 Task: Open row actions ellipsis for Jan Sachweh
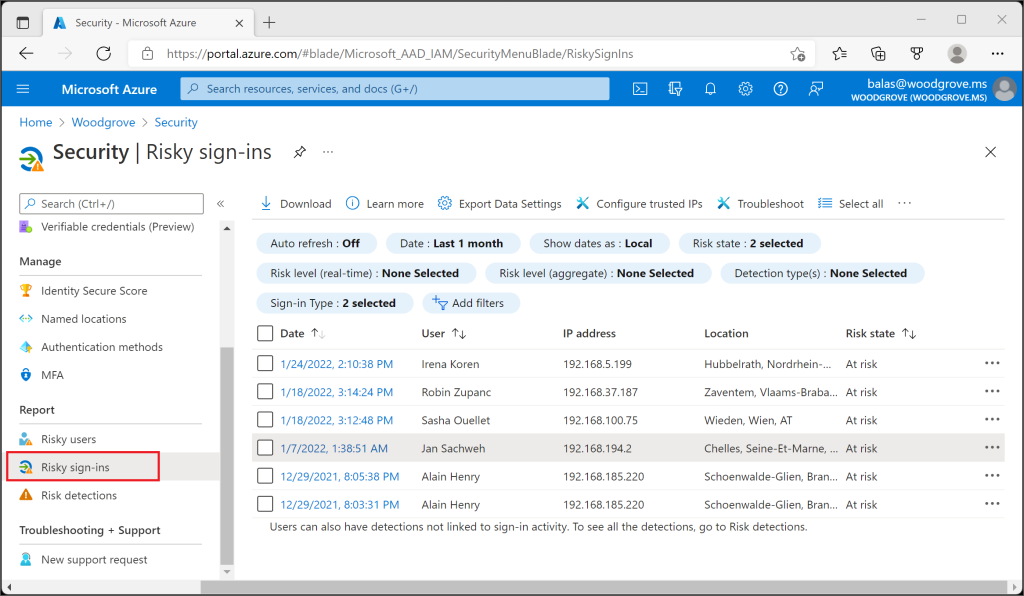coord(992,447)
